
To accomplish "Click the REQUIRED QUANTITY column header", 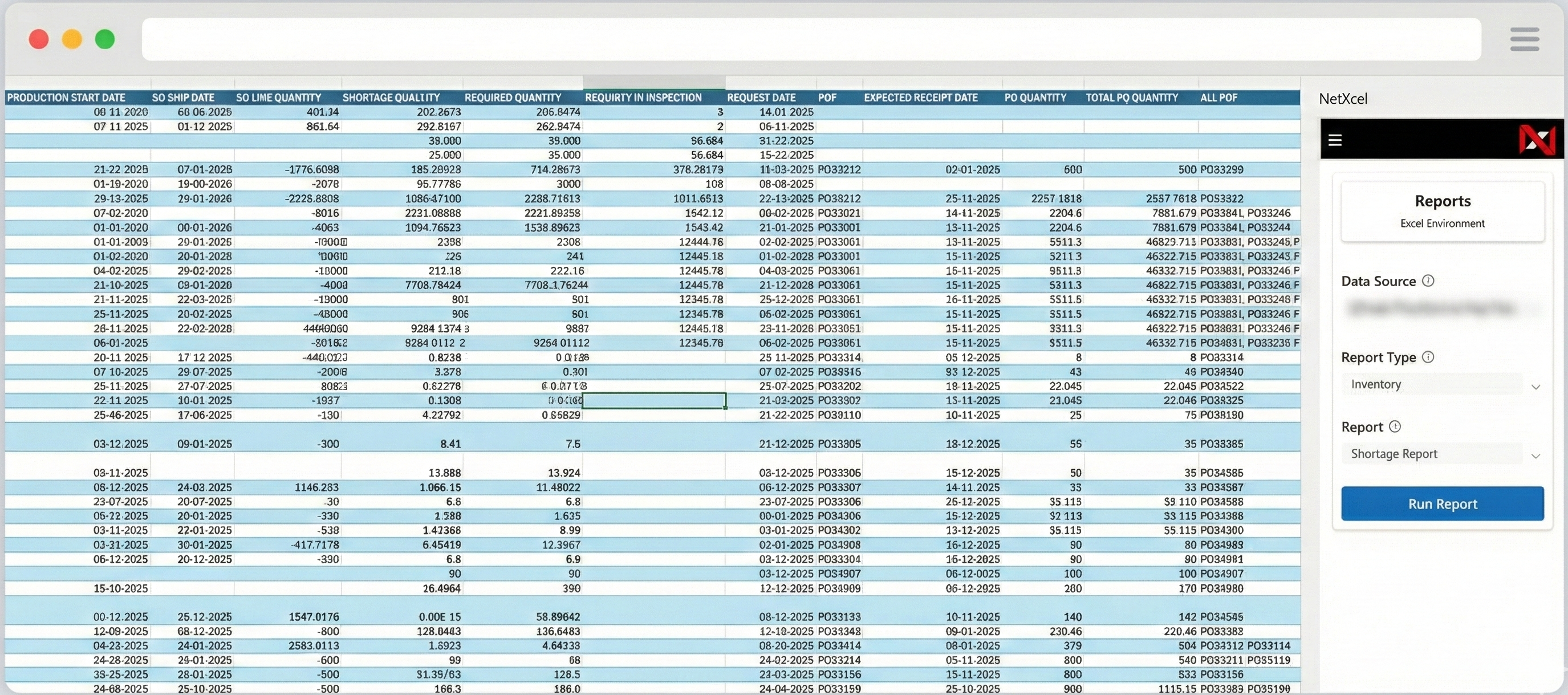I will click(513, 97).
